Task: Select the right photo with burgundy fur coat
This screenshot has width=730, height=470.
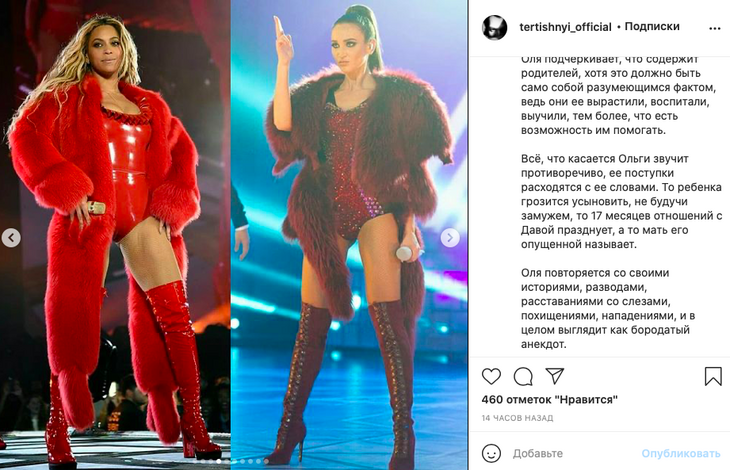Action: [349, 235]
